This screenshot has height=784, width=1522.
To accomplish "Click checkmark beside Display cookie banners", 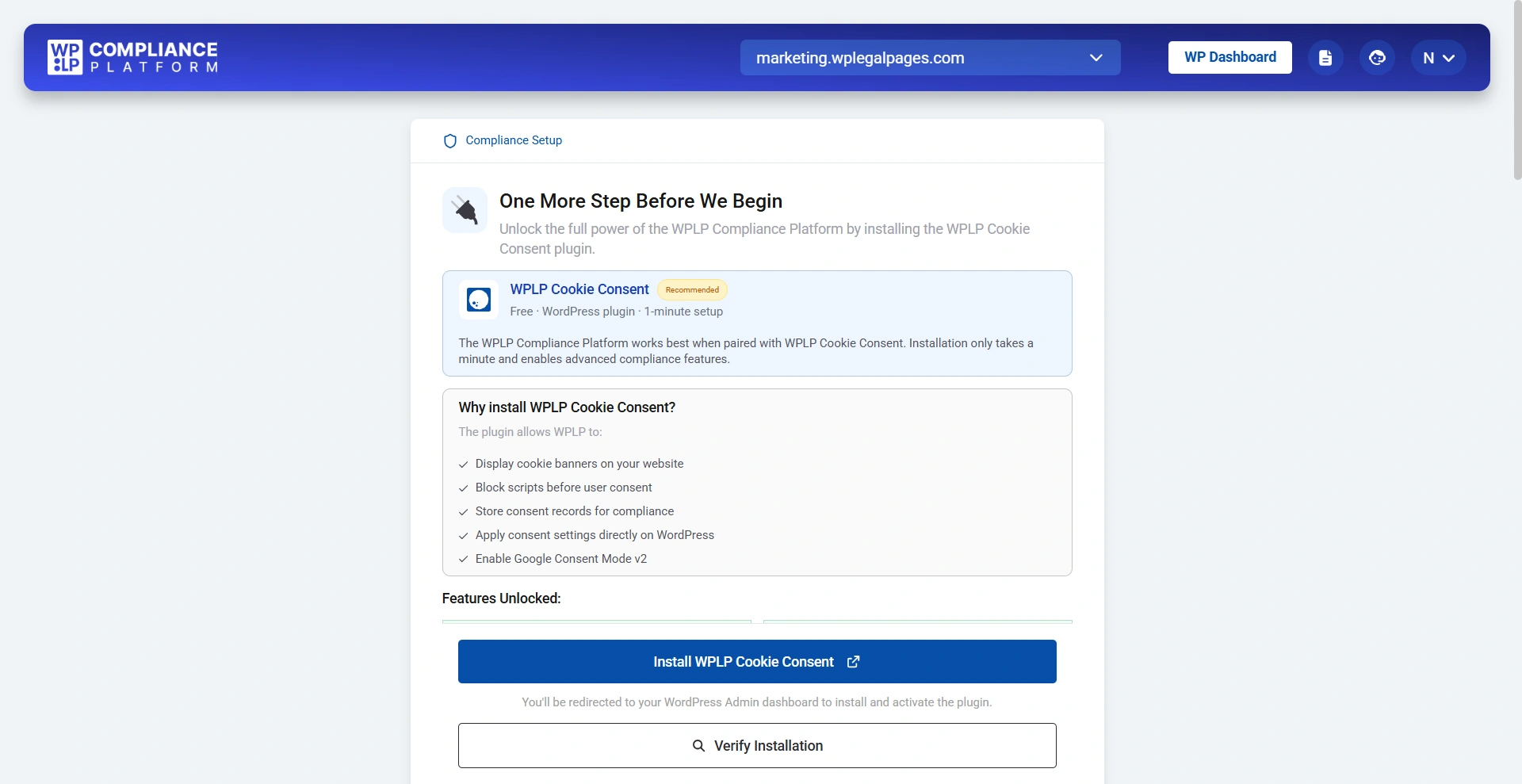I will coord(464,465).
